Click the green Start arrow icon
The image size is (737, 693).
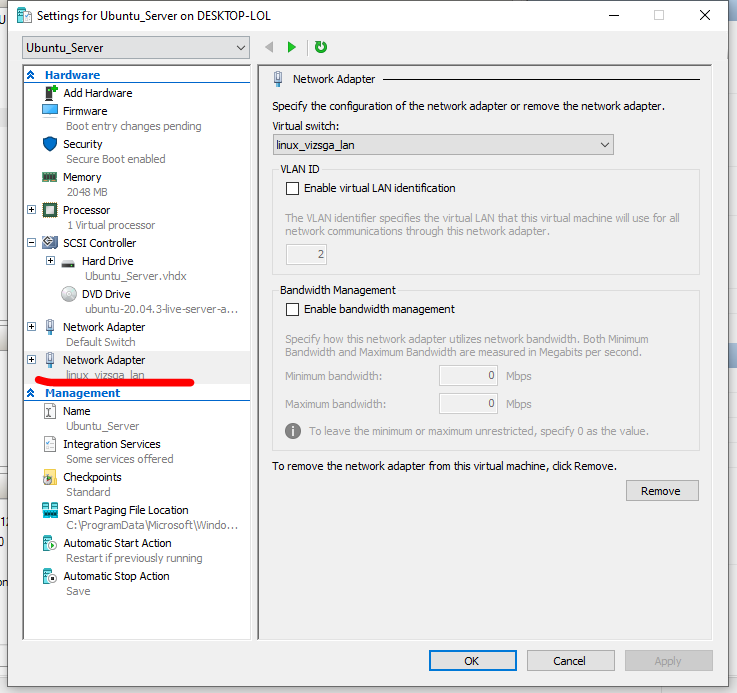click(x=291, y=47)
